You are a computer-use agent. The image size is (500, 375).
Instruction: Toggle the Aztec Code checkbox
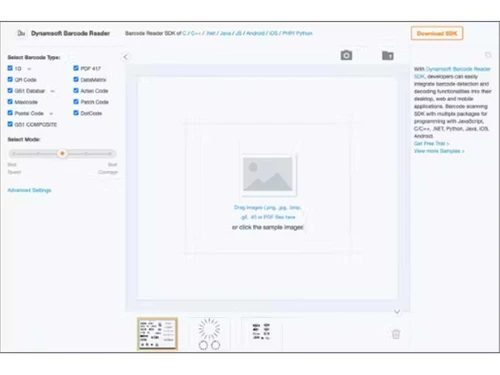coord(76,90)
